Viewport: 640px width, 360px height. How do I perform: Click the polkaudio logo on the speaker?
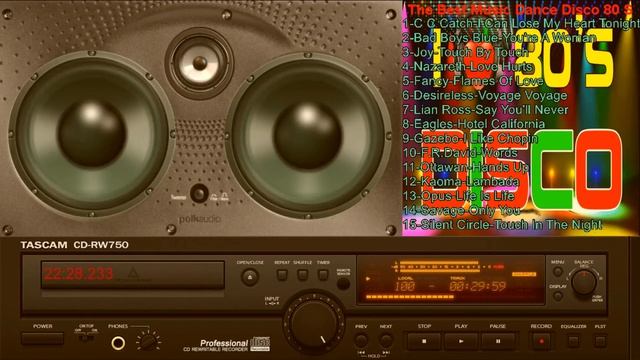click(x=200, y=219)
